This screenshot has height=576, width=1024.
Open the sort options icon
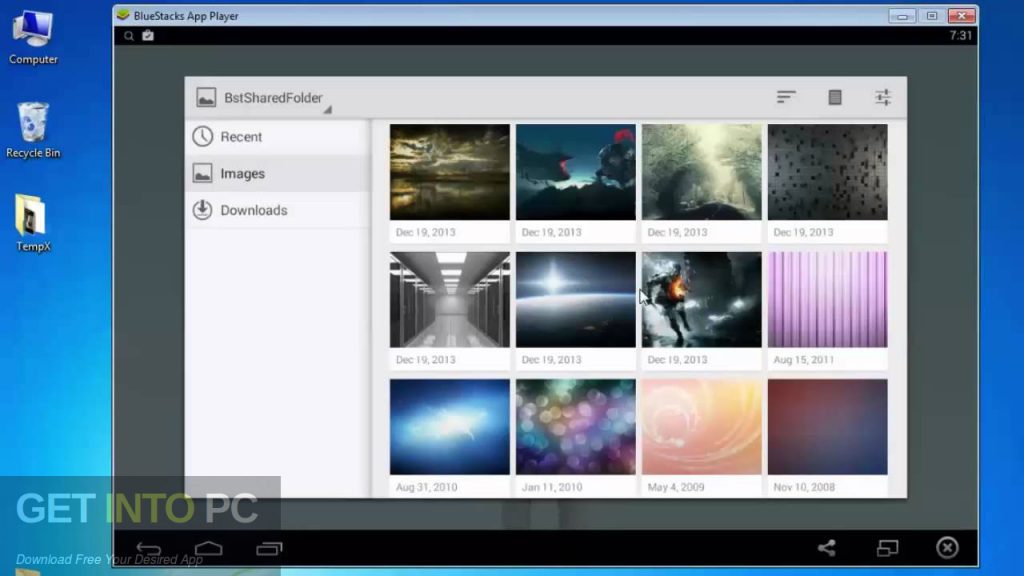[x=786, y=97]
